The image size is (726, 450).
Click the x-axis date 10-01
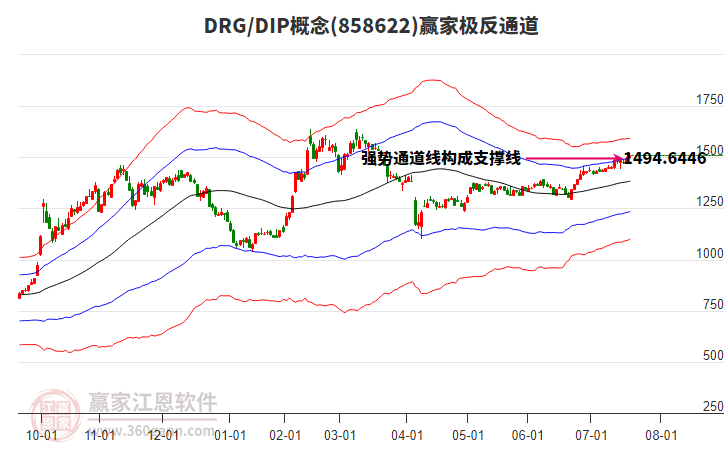[x=42, y=436]
